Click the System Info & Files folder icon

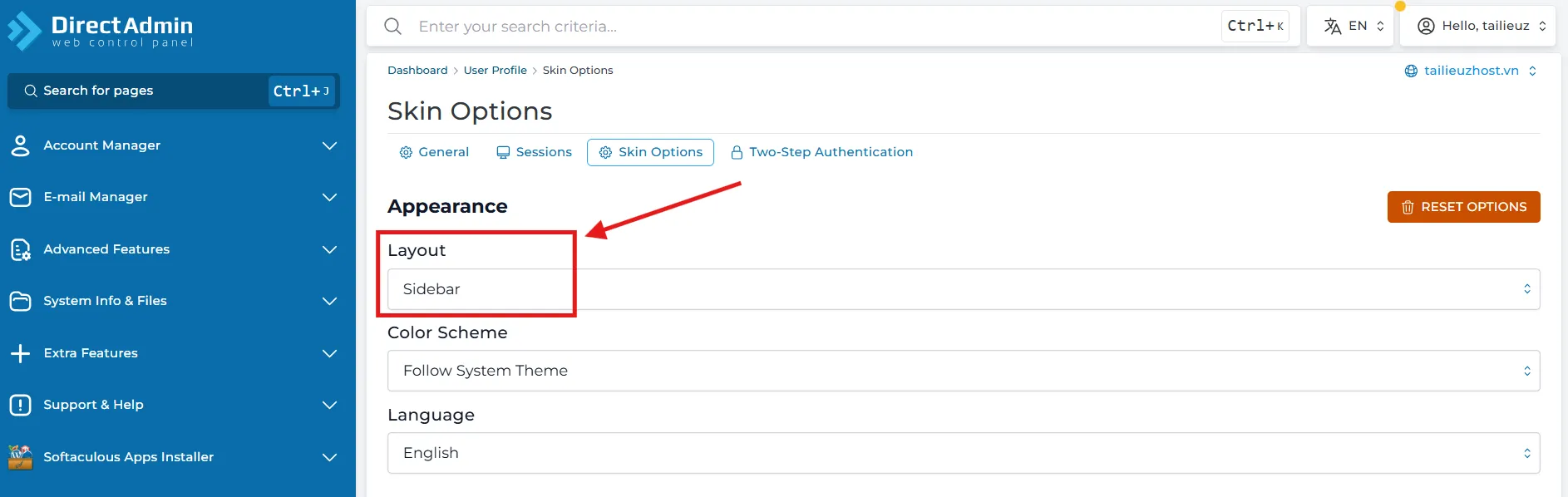pyautogui.click(x=21, y=301)
